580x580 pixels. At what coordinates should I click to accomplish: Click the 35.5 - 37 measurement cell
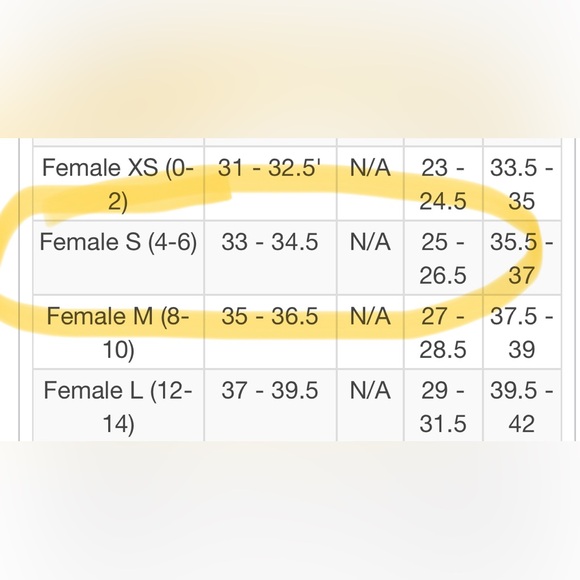pos(522,258)
